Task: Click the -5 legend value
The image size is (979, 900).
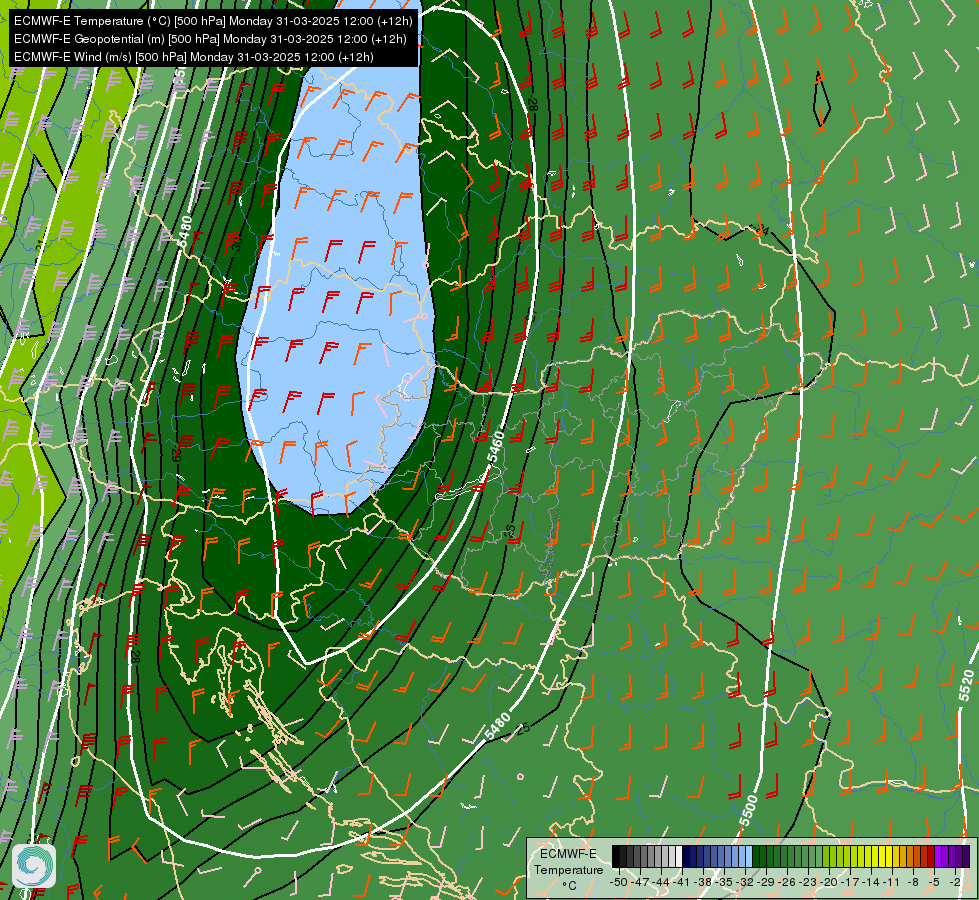Action: pos(934,882)
